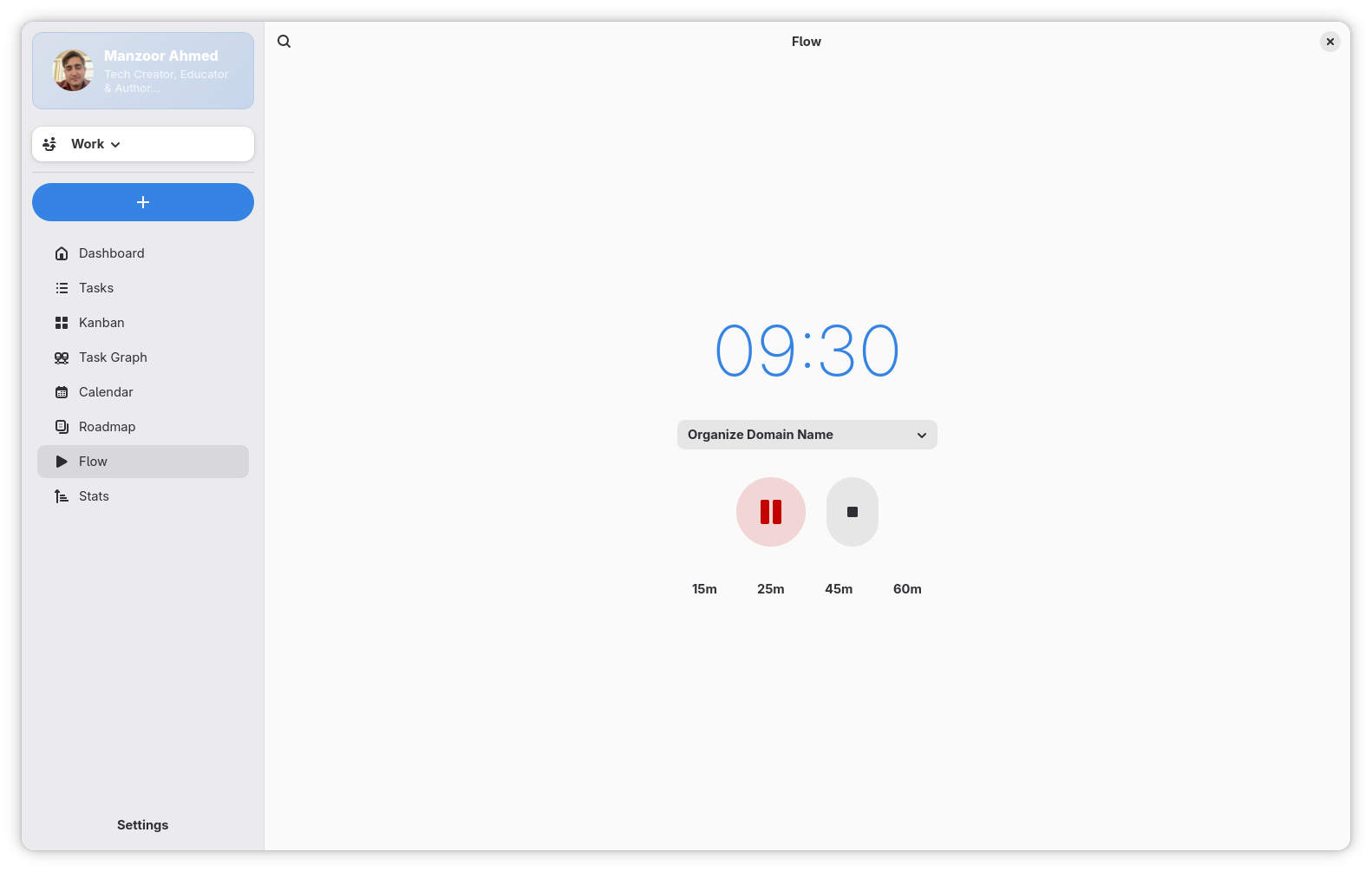Click the Tasks list icon
1372x872 pixels.
point(62,288)
